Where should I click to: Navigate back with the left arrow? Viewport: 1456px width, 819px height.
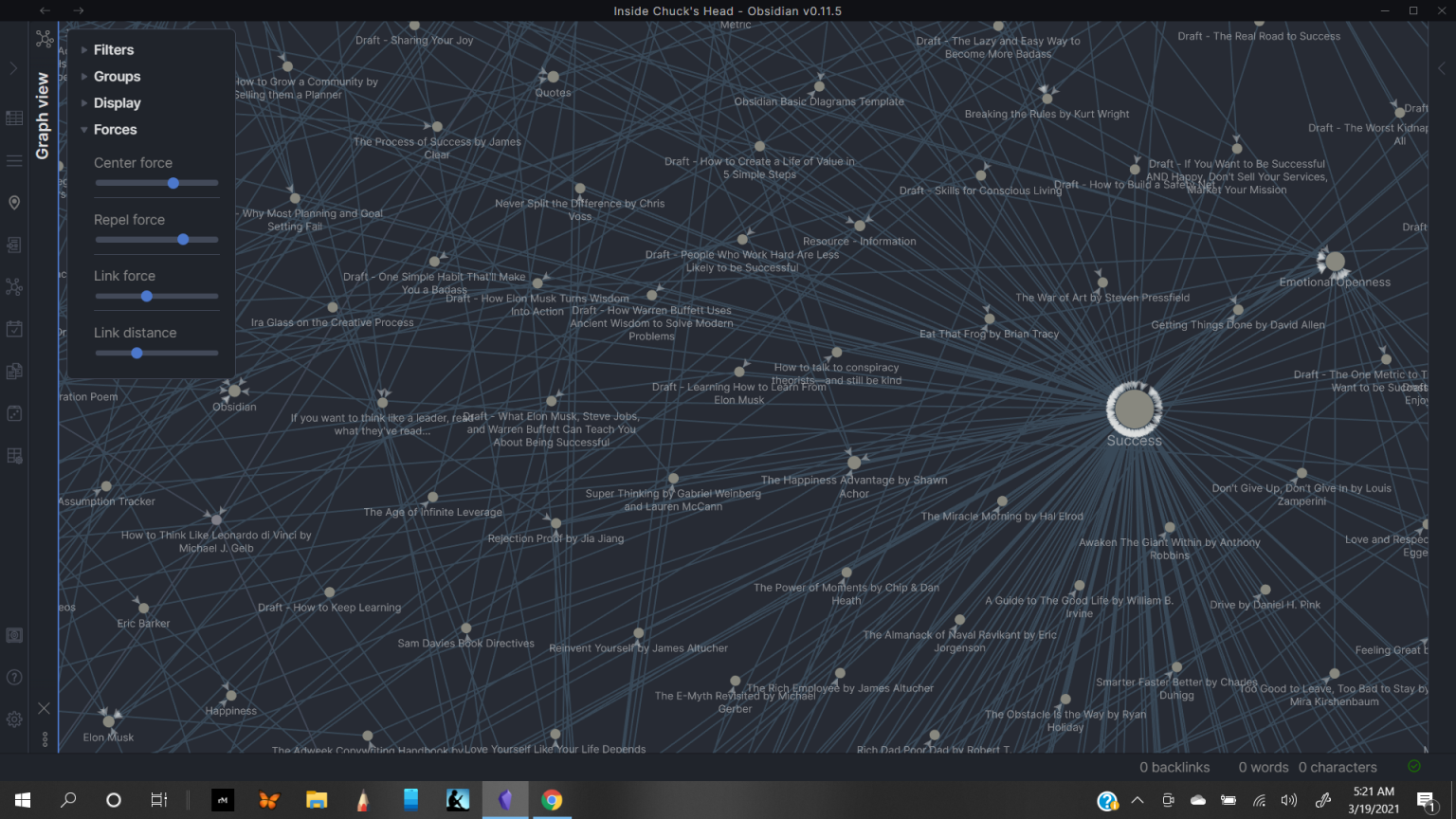[45, 10]
